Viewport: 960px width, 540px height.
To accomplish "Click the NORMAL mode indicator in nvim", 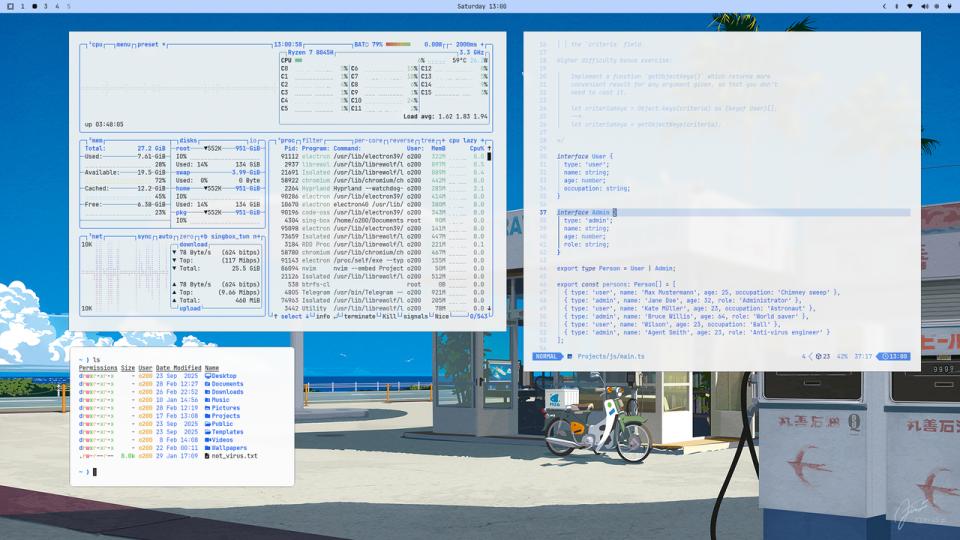I will point(546,356).
